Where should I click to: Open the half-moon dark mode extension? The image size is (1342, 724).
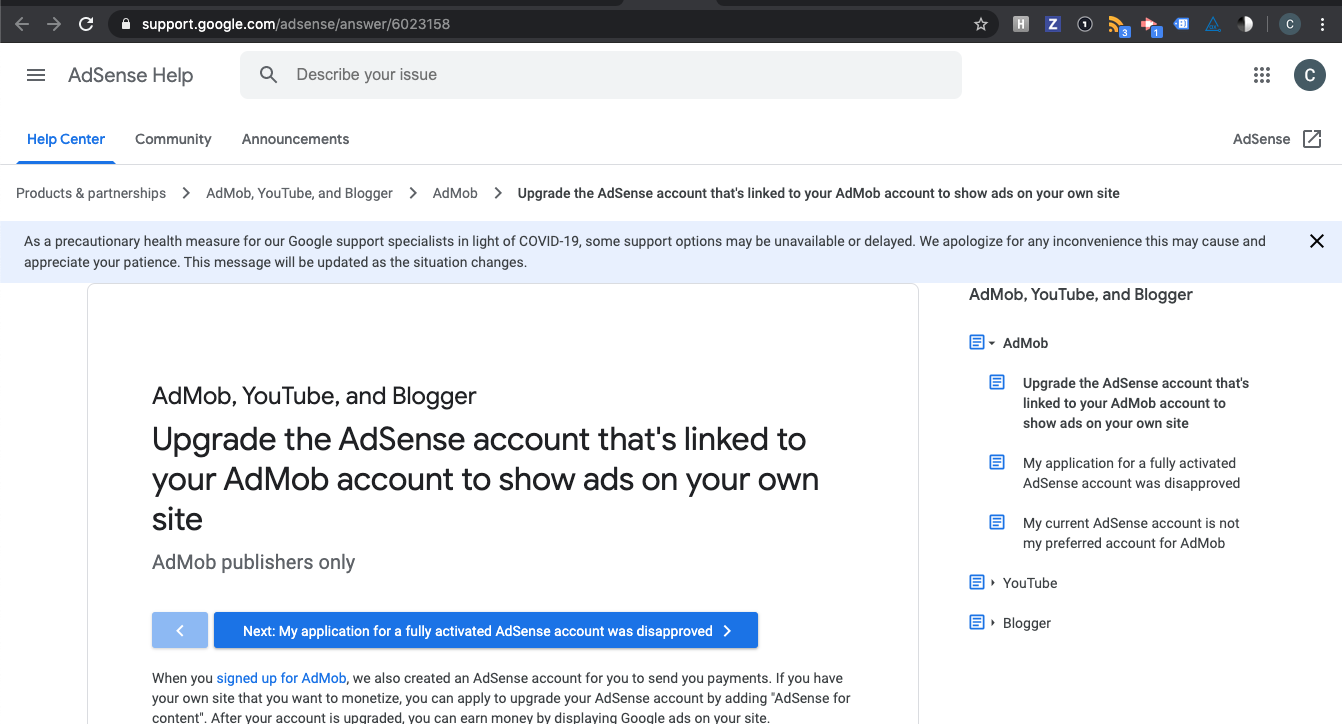(1245, 24)
